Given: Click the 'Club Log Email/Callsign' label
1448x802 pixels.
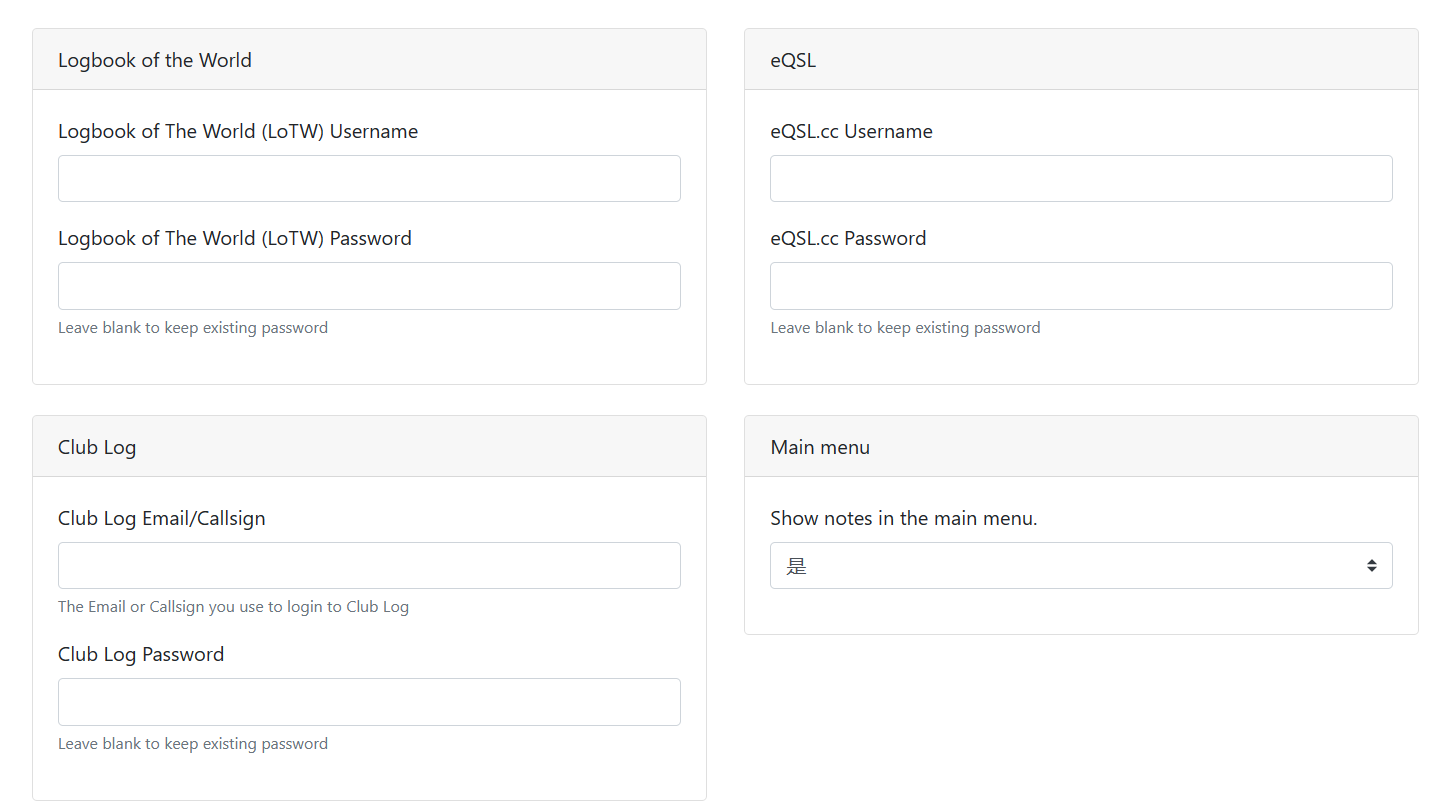Looking at the screenshot, I should pos(162,518).
